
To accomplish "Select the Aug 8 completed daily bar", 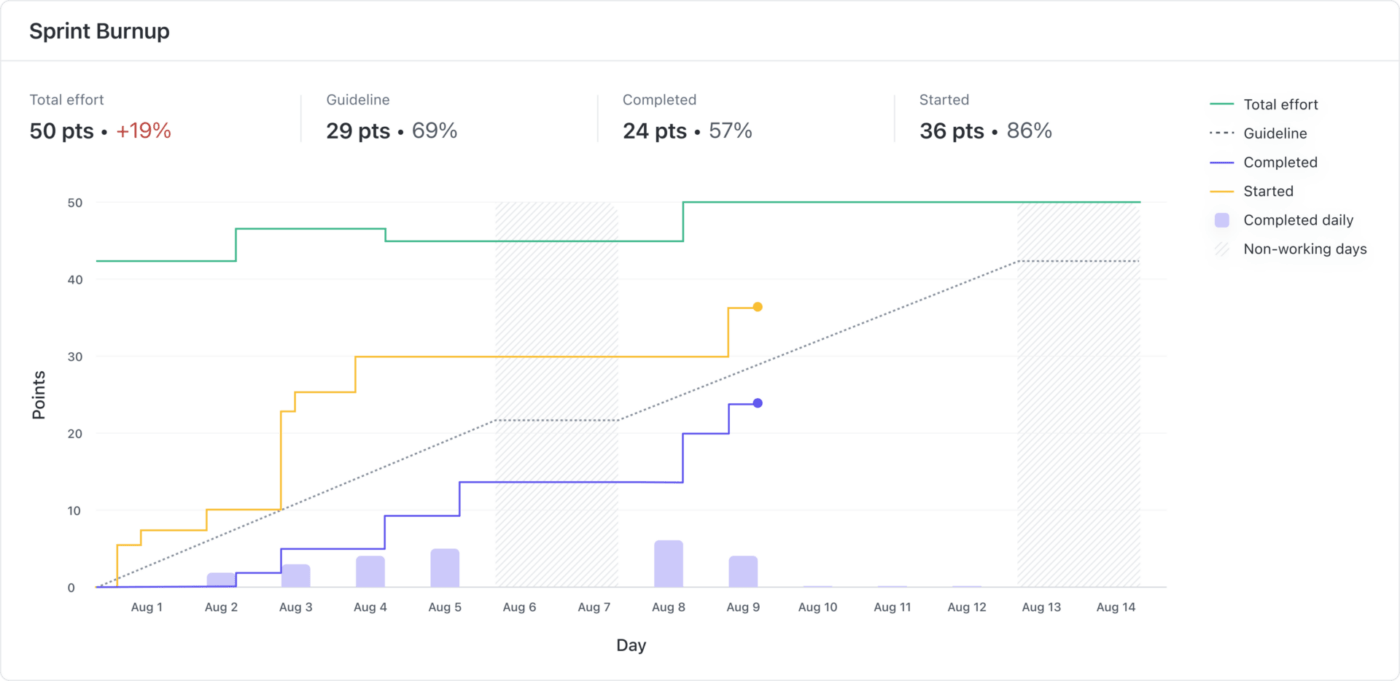I will pos(669,564).
